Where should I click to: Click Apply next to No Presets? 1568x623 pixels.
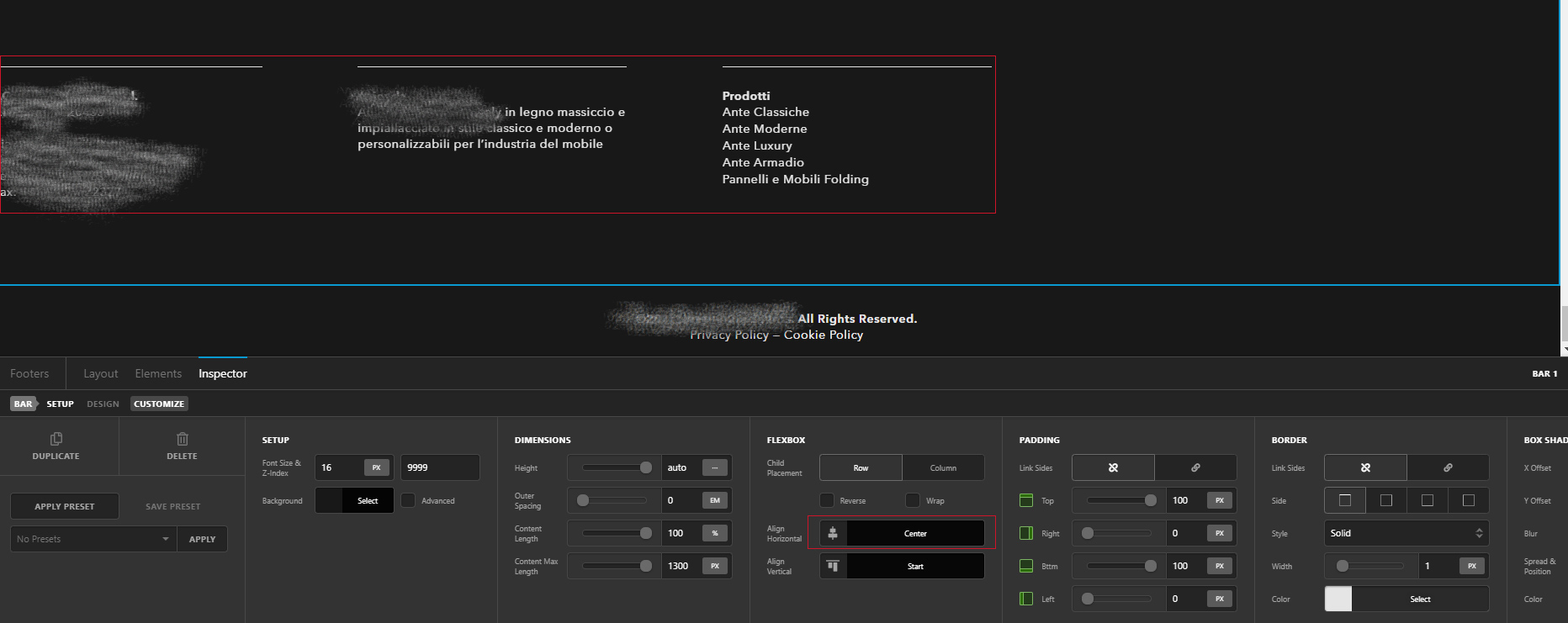(202, 539)
